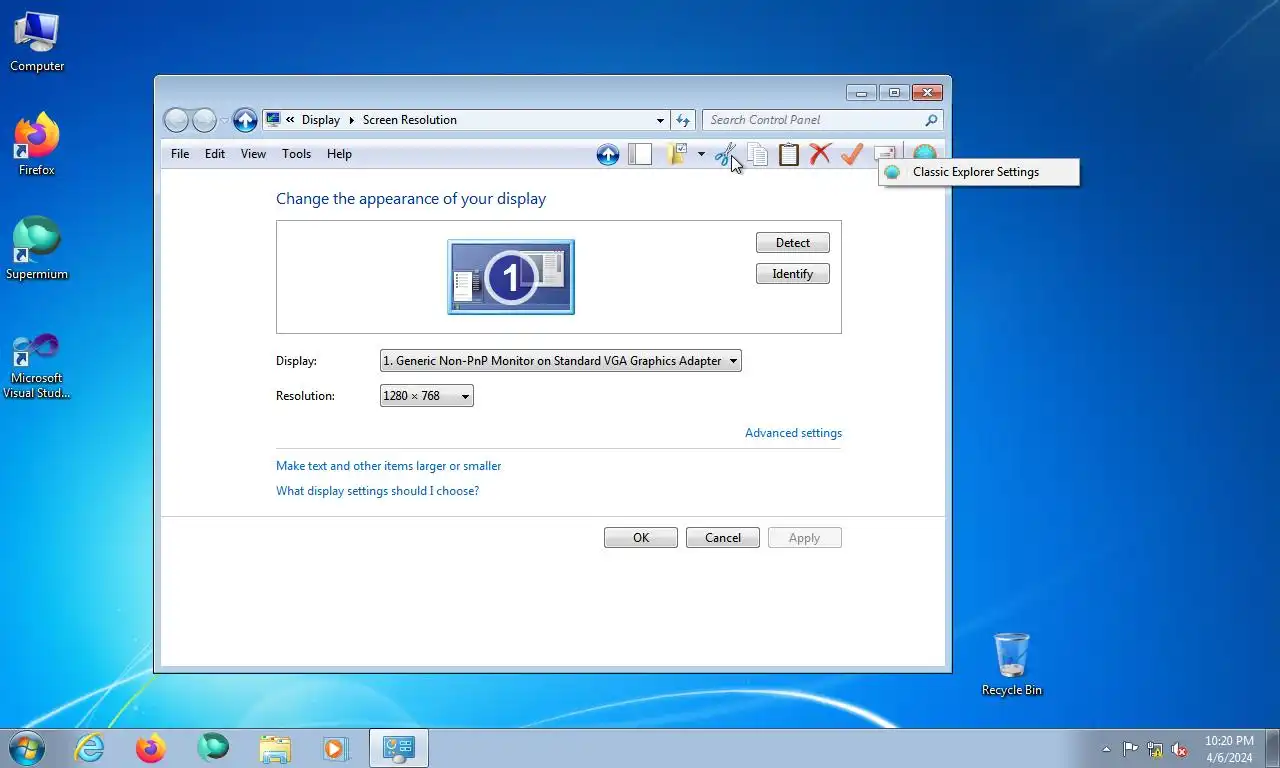
Task: Click the Apply button
Action: [805, 538]
